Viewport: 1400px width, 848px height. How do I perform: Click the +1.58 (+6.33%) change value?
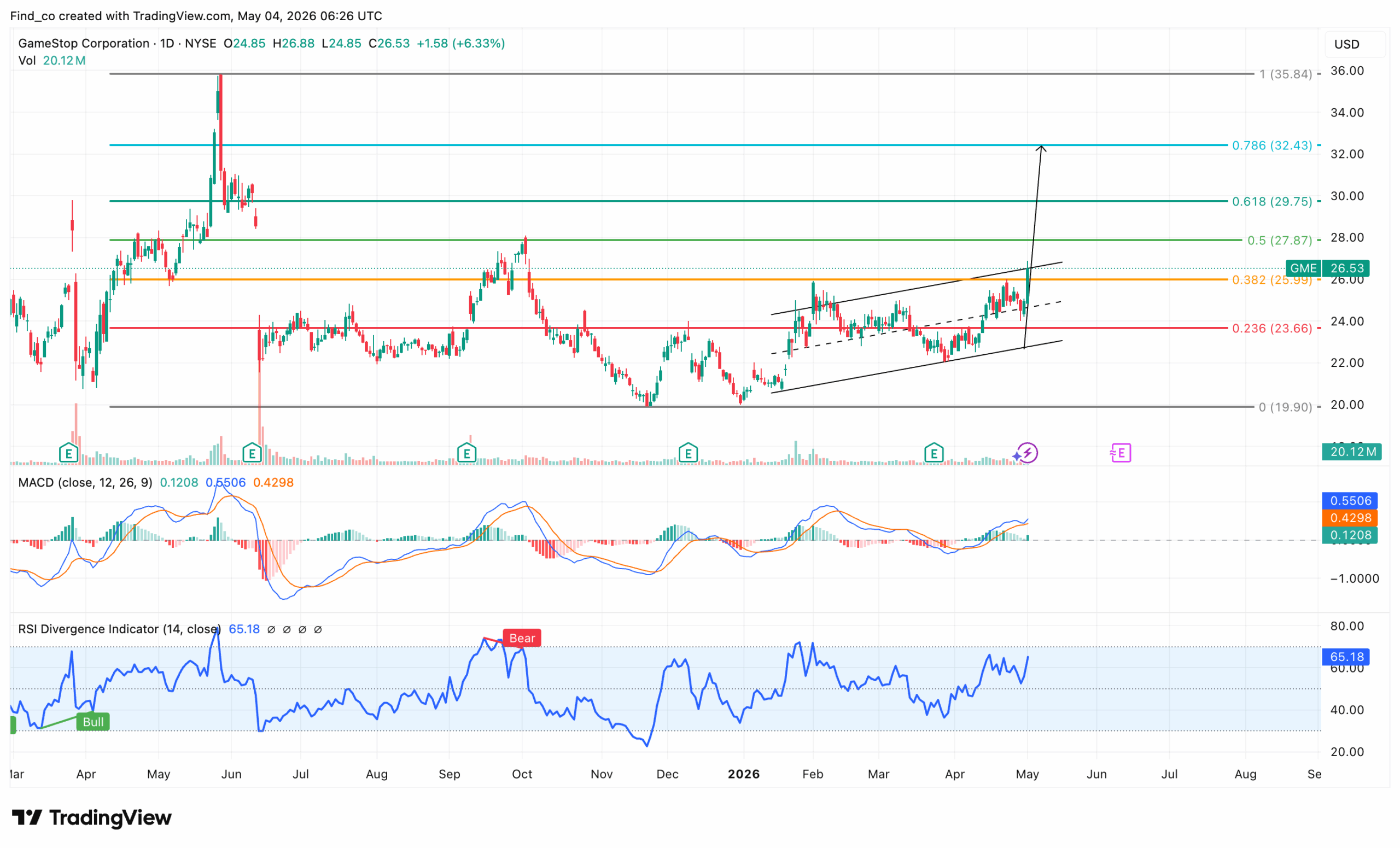coord(461,43)
